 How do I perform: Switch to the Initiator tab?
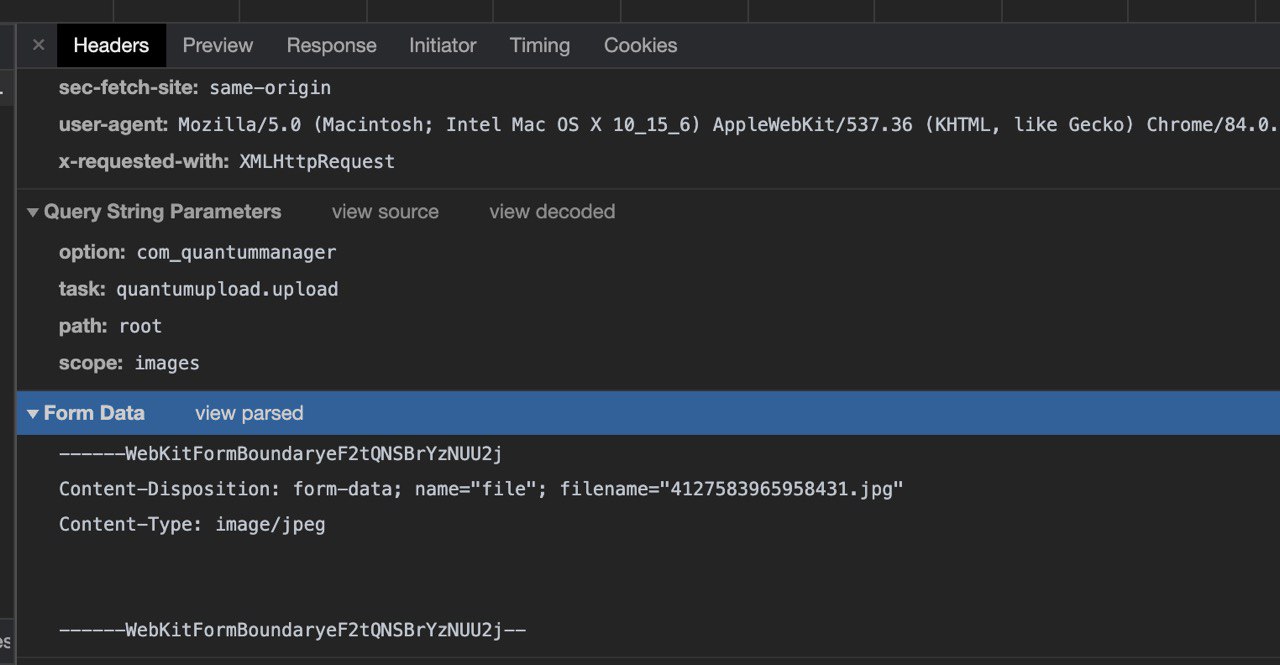click(x=442, y=45)
